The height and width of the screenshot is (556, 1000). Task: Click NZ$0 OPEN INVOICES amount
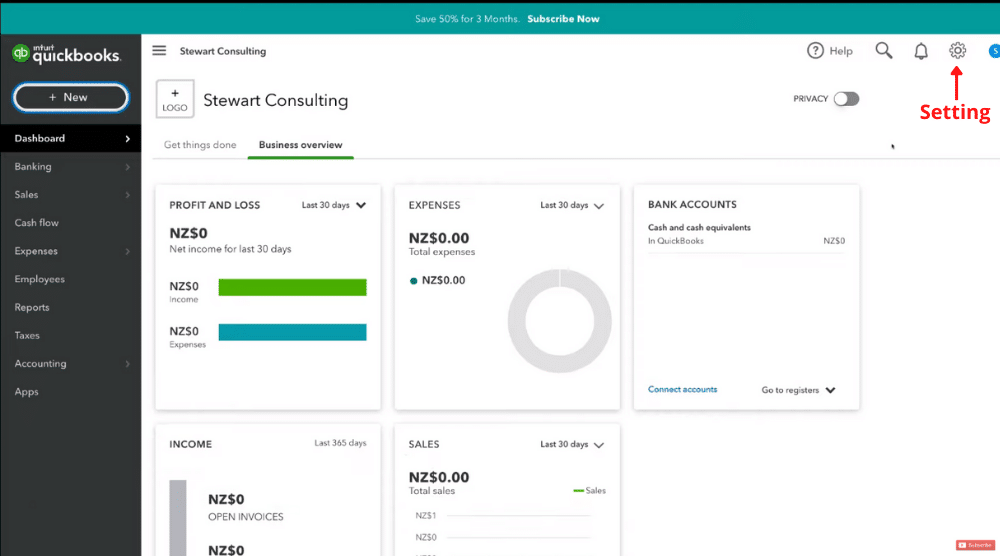click(226, 499)
